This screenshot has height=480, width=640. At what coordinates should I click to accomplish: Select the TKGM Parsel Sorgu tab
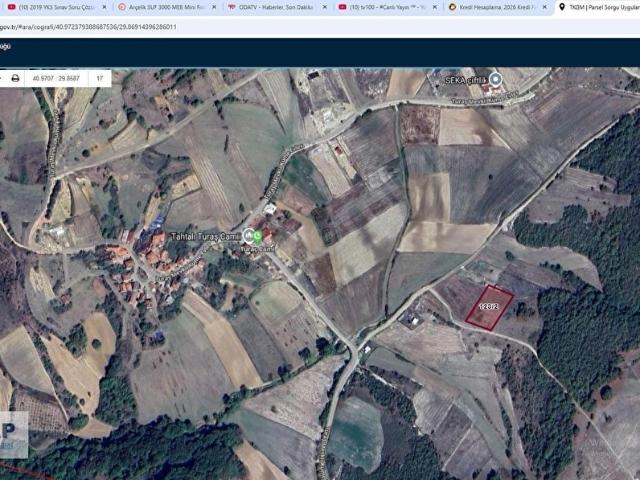(x=597, y=7)
